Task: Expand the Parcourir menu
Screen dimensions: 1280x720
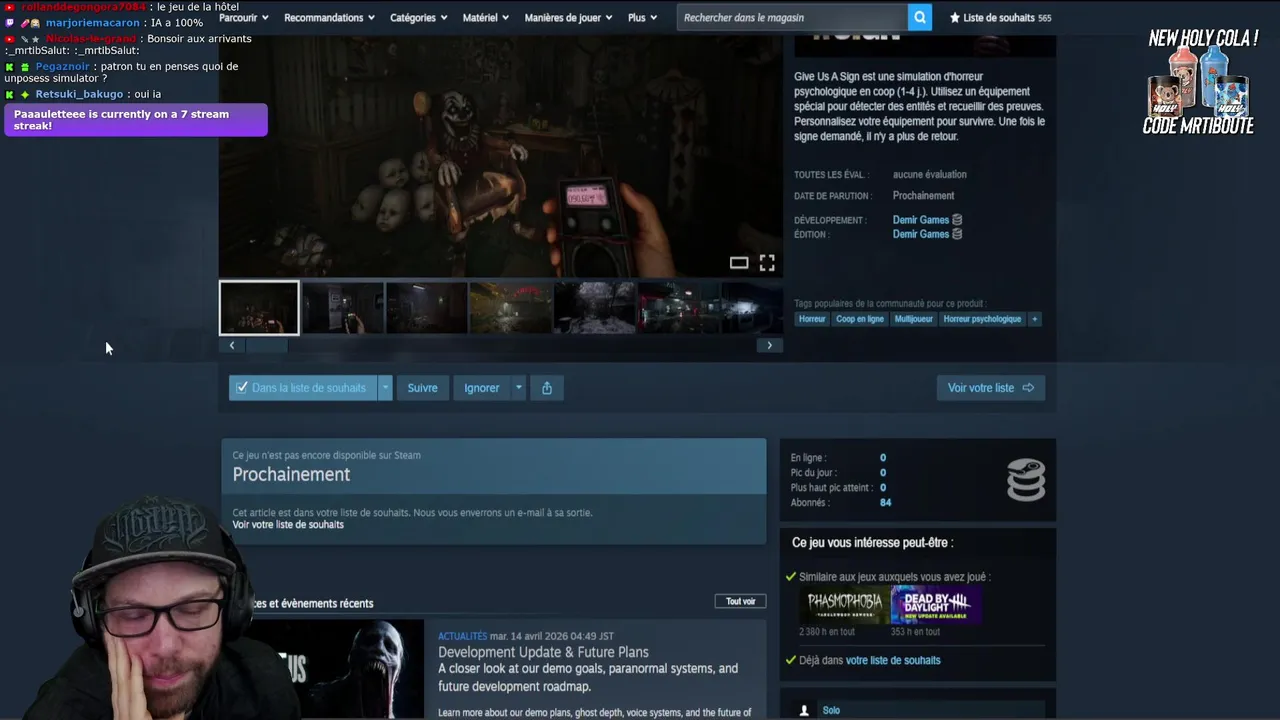Action: (244, 17)
